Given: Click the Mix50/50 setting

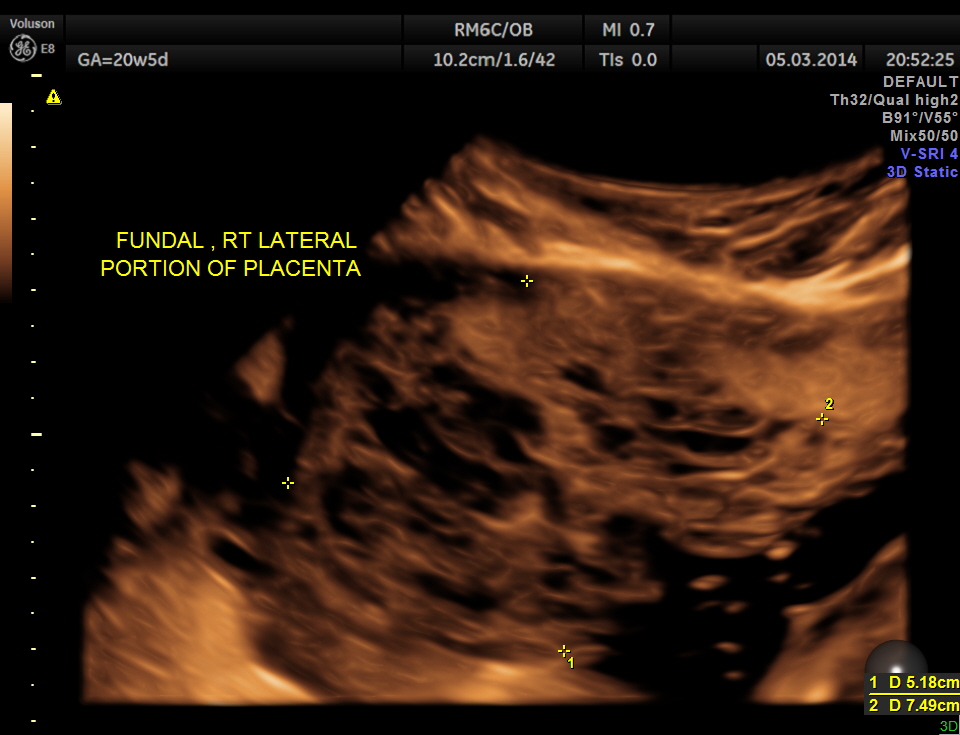Looking at the screenshot, I should [923, 136].
